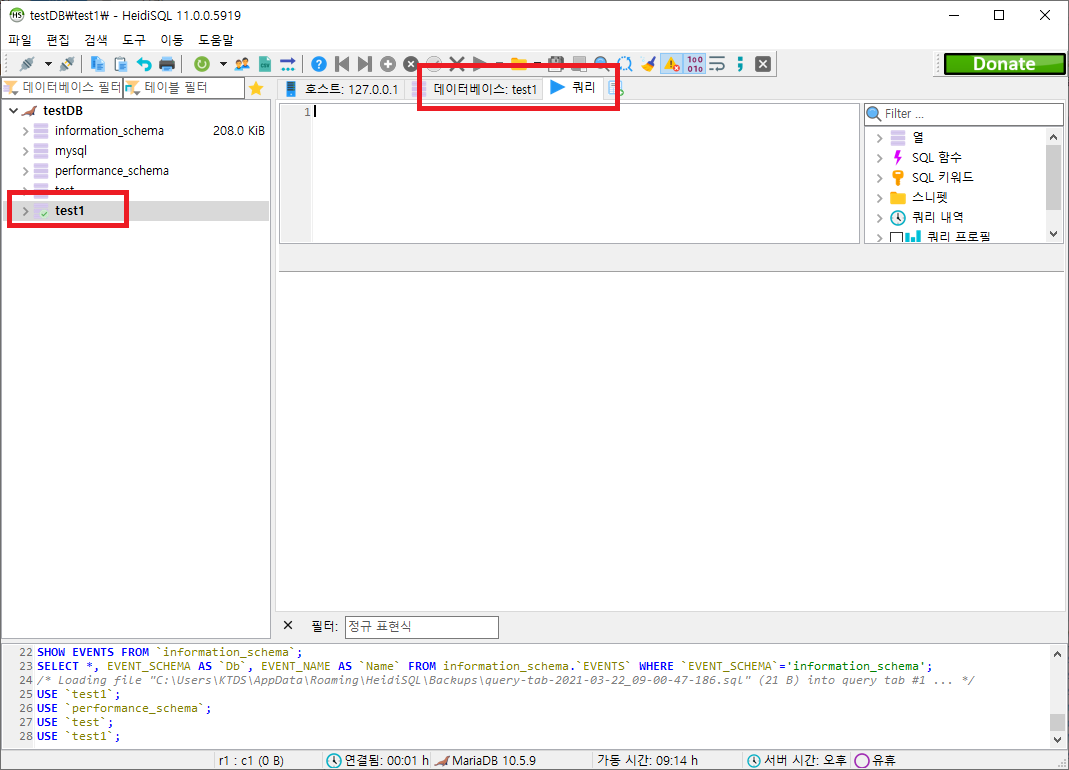Click the 테이블 필터 input field
This screenshot has width=1069, height=770.
[x=184, y=88]
